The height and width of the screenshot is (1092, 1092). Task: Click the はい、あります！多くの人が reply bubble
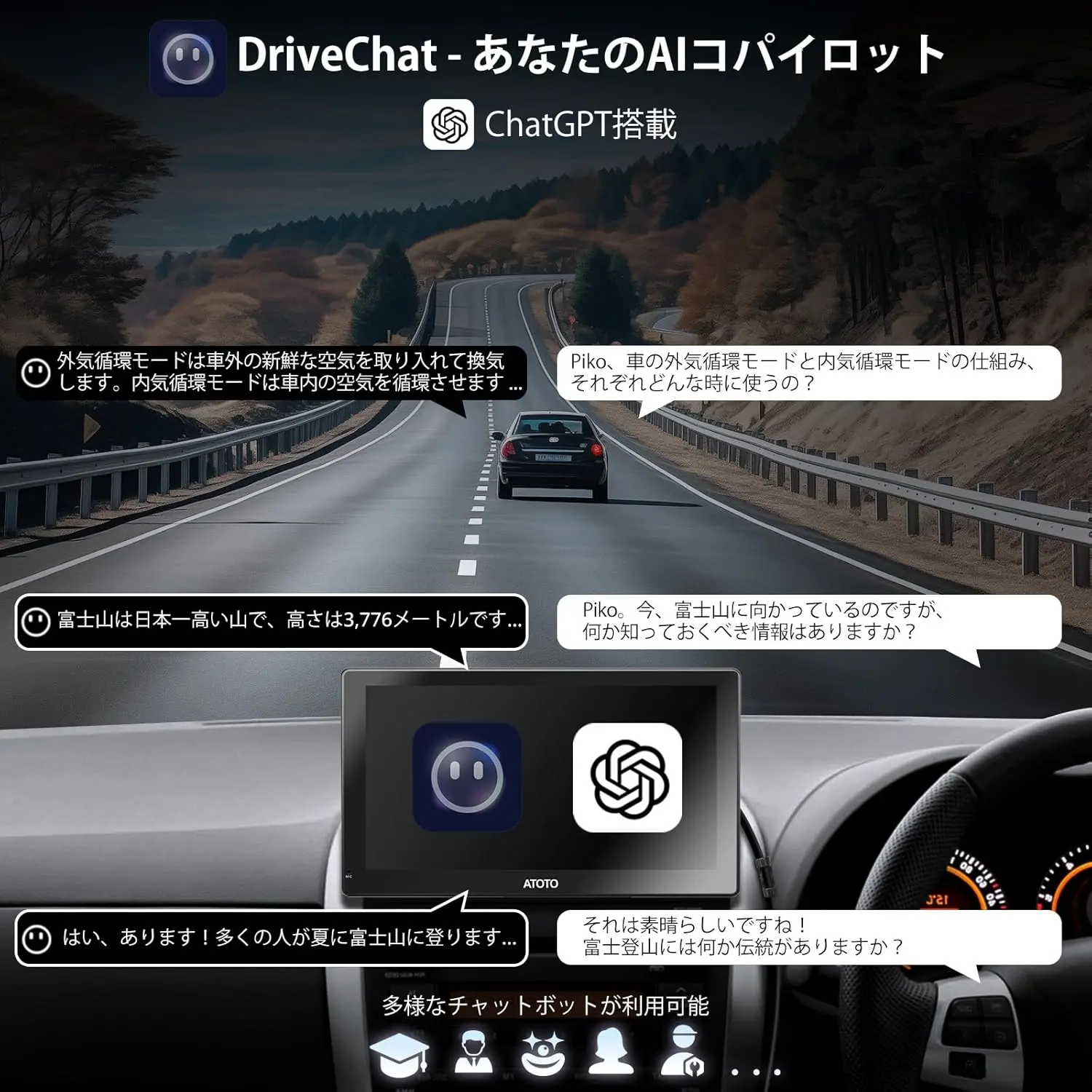click(x=271, y=938)
